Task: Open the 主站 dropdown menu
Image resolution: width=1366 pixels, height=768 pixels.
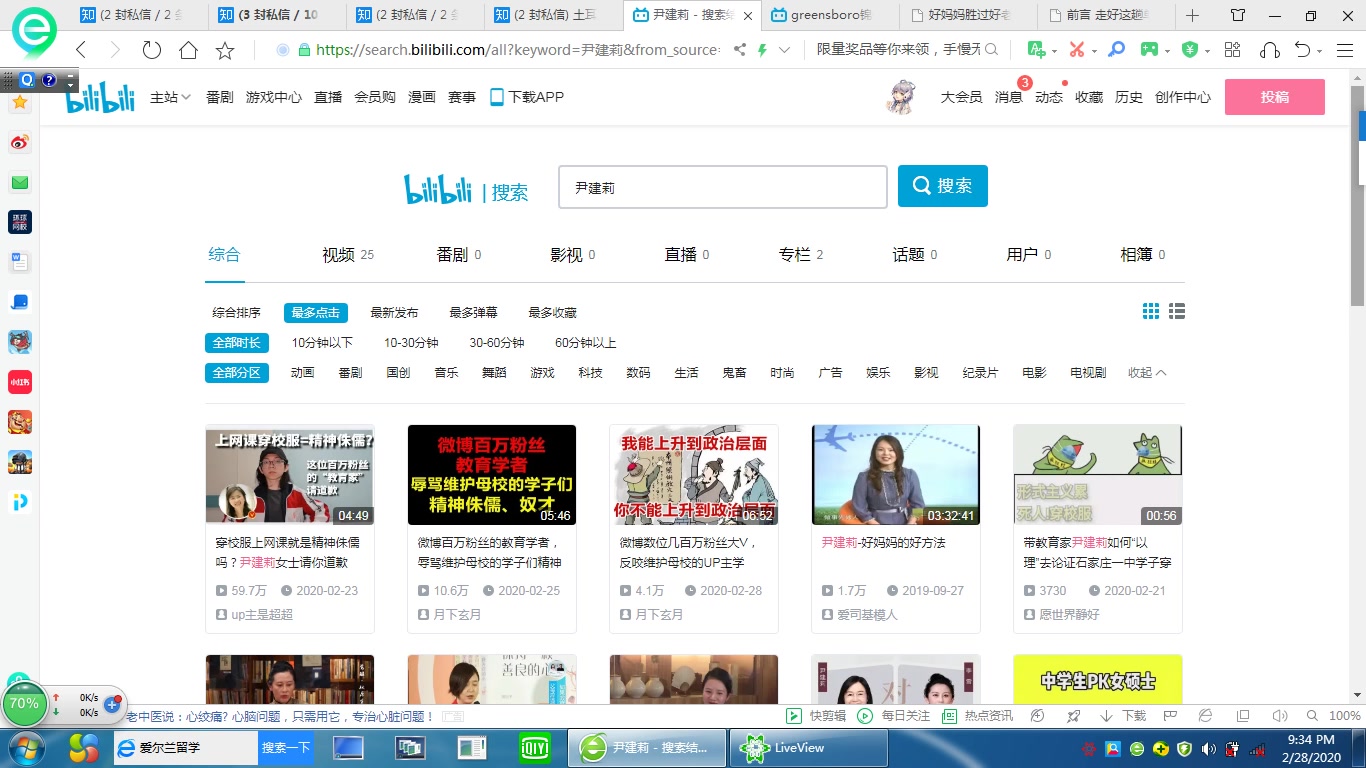Action: 170,97
